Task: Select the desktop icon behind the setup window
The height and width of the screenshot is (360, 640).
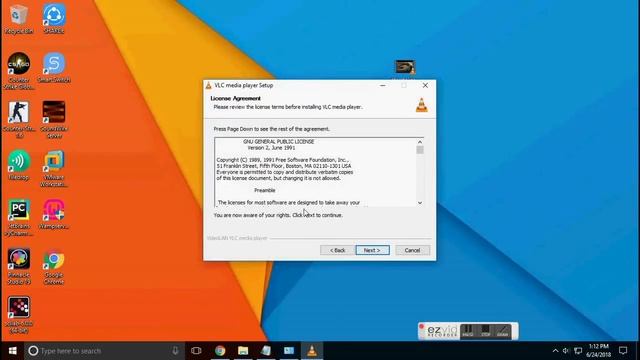Action: pos(405,67)
